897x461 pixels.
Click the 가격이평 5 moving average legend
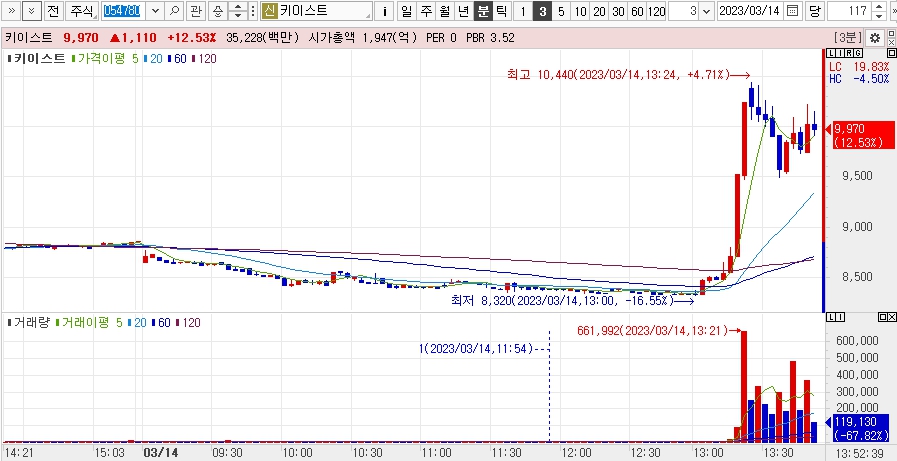pyautogui.click(x=105, y=58)
